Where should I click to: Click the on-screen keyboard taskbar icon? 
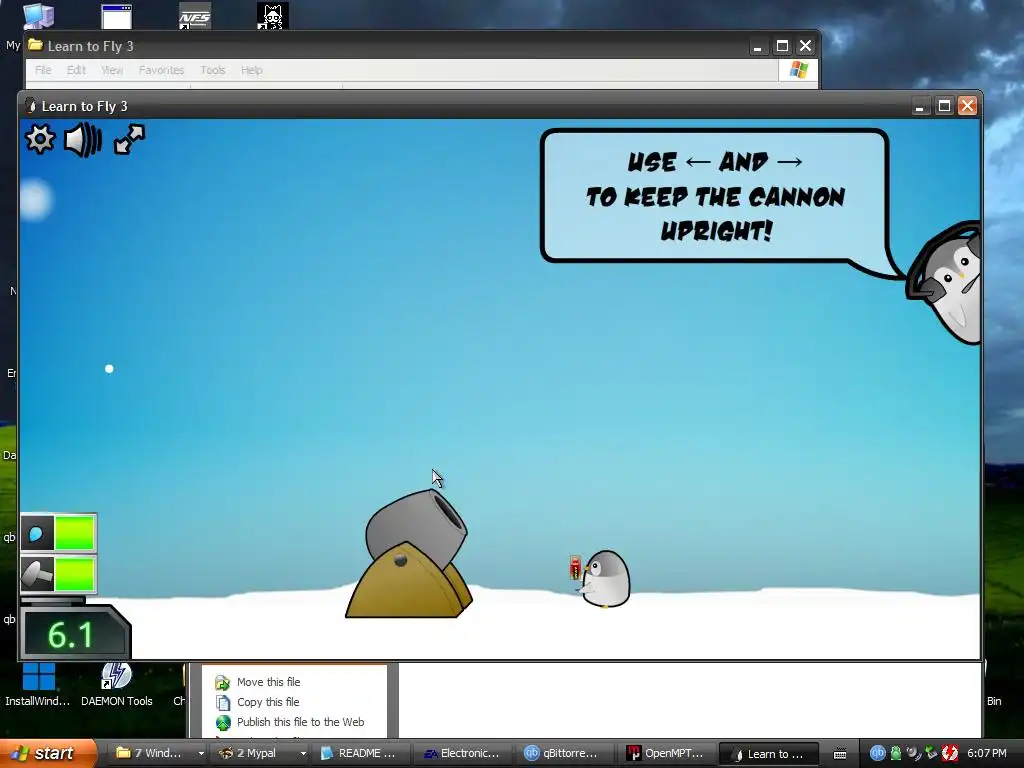[840, 754]
